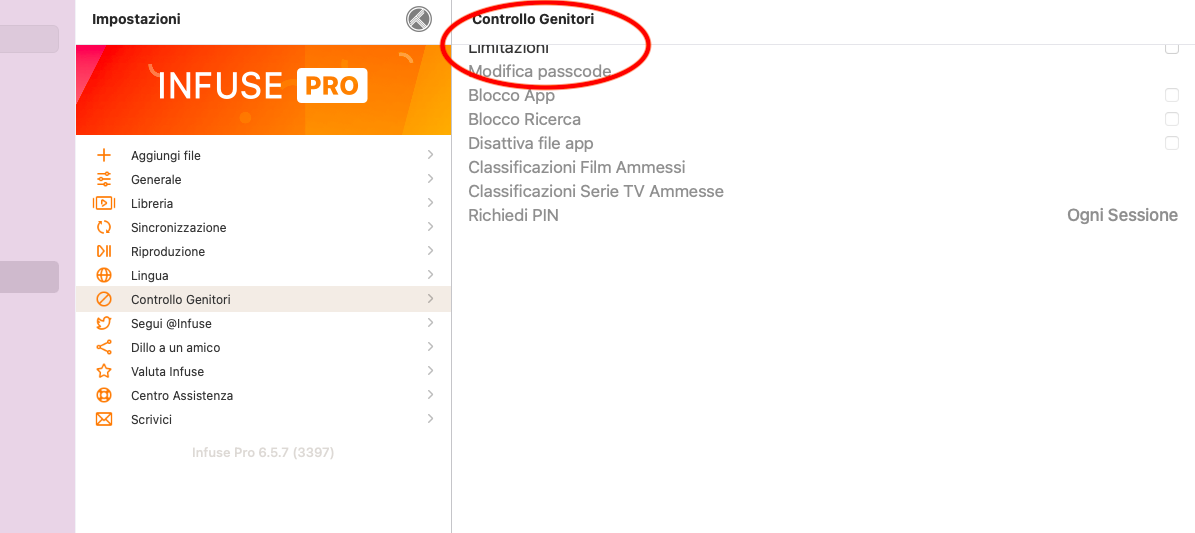Viewport: 1195px width, 533px height.
Task: Click the plus icon for Aggiungi file
Action: [x=104, y=156]
